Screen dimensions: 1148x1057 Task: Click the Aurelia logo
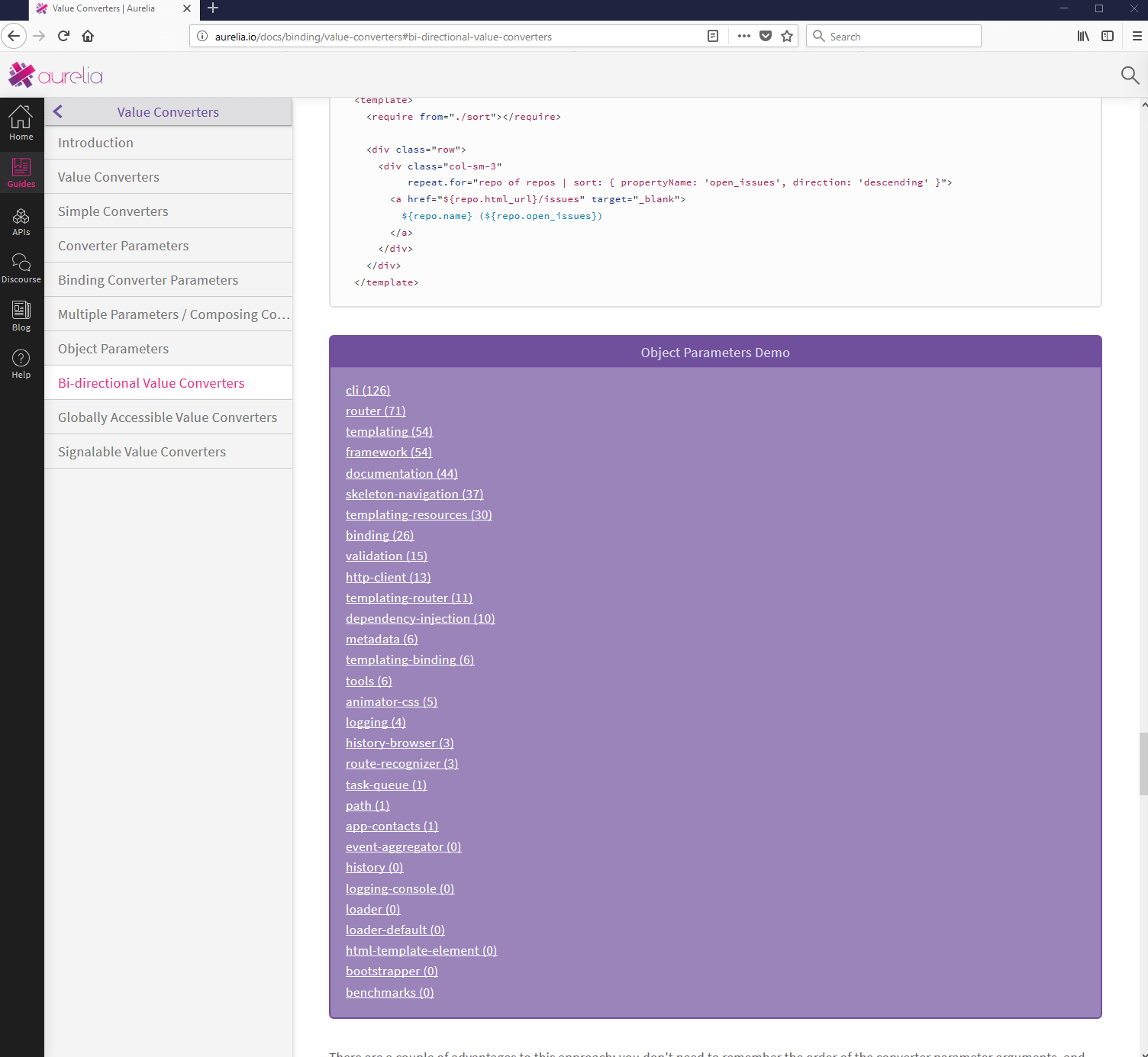[x=55, y=75]
